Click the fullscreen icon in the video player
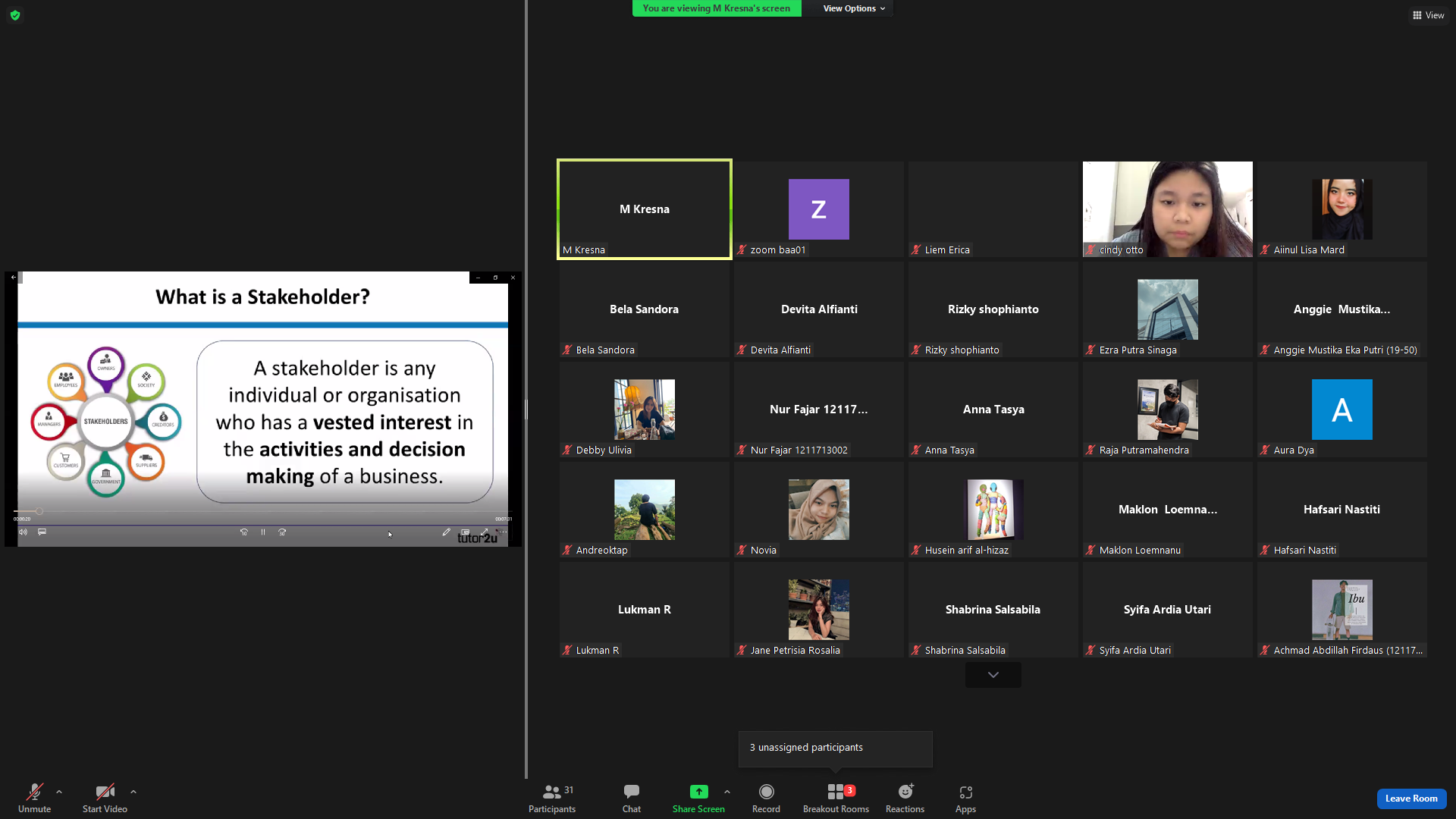This screenshot has height=819, width=1456. pos(485,532)
